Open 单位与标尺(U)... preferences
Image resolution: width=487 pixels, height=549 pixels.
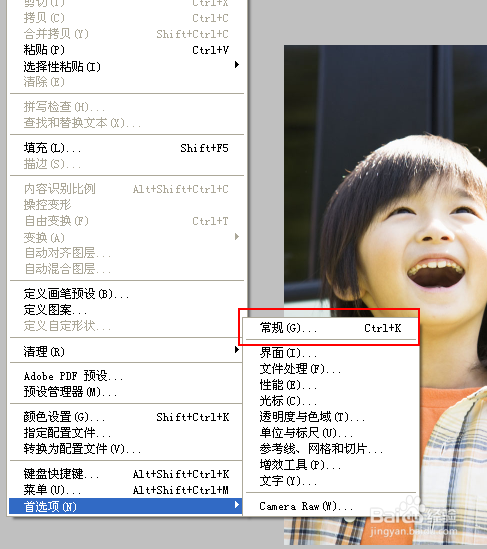pyautogui.click(x=331, y=433)
